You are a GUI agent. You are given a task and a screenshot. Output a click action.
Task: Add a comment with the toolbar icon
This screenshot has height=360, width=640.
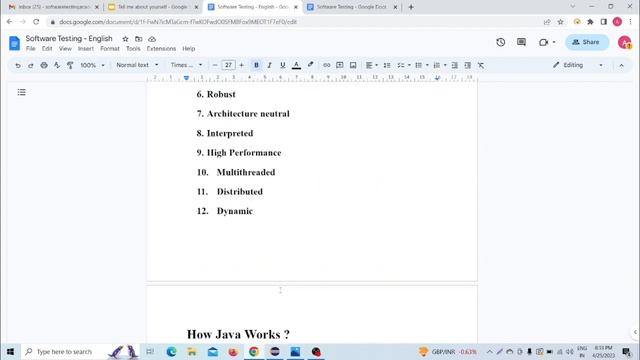point(340,65)
